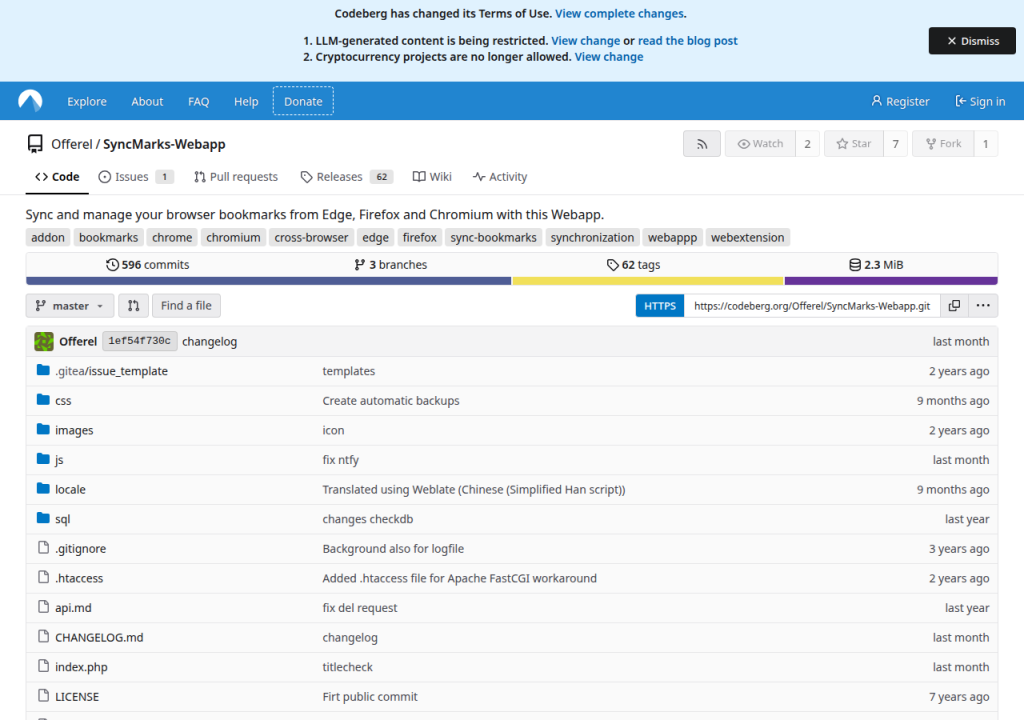Switch to the Releases tab

(x=346, y=176)
